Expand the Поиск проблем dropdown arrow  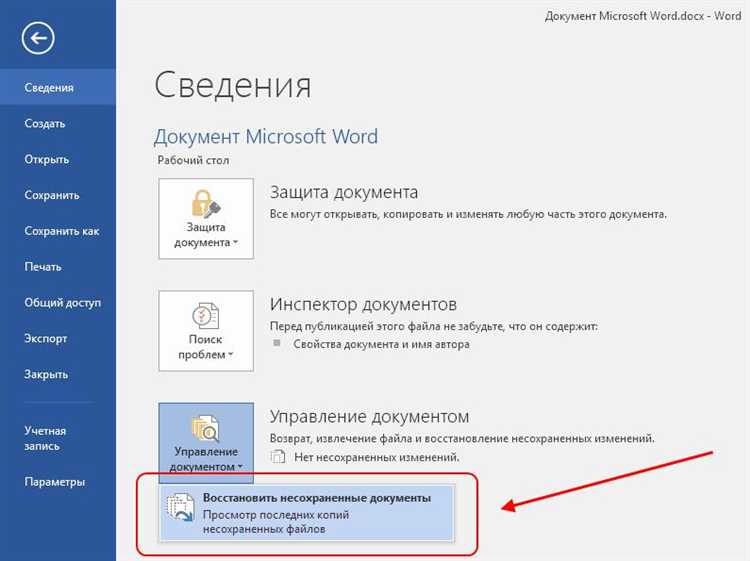[231, 355]
